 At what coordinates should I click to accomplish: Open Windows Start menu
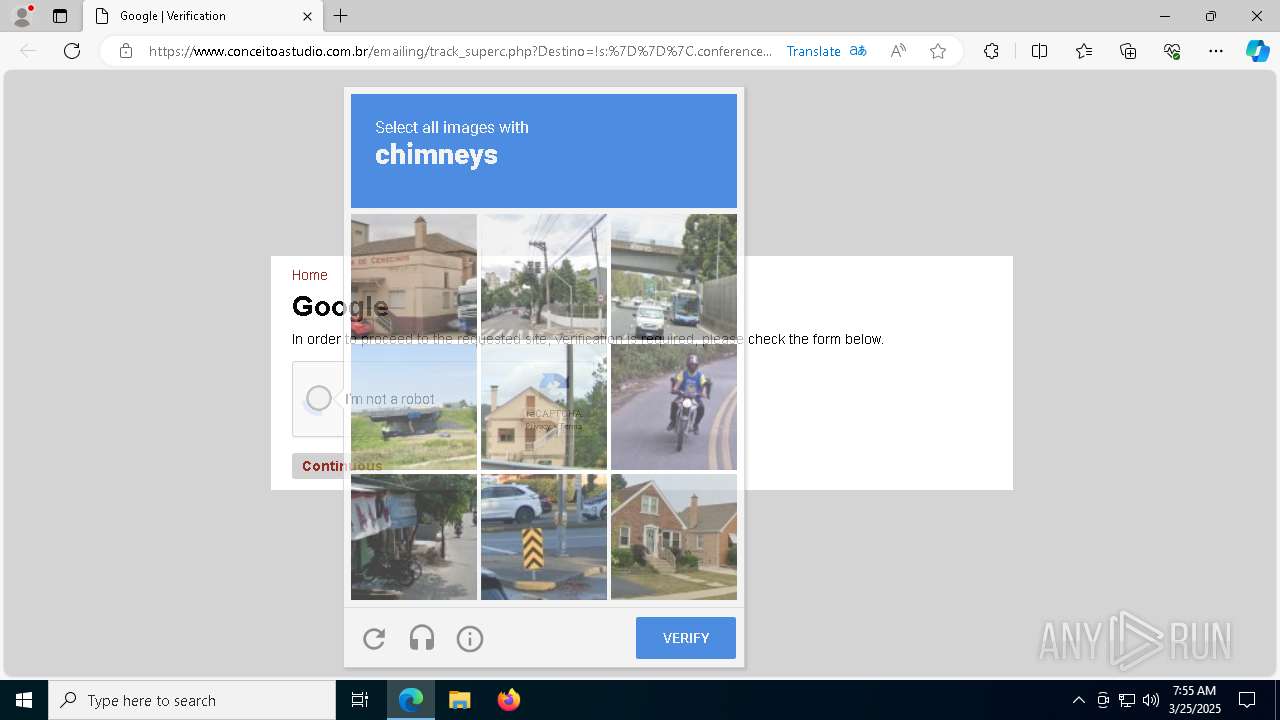tap(24, 700)
